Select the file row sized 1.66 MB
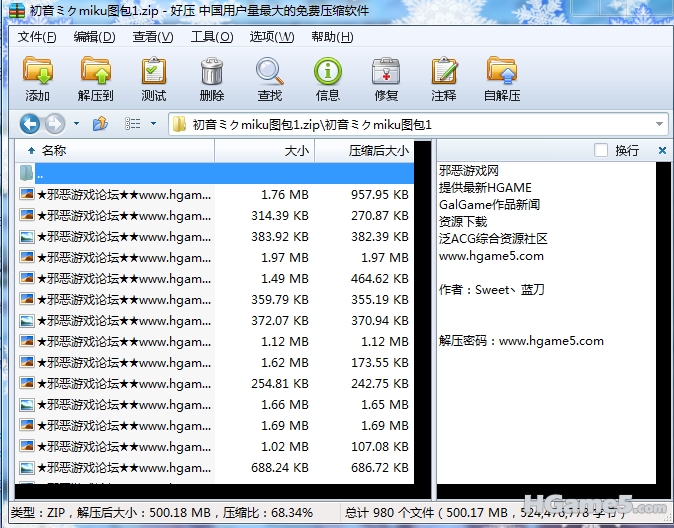The height and width of the screenshot is (528, 674). [215, 405]
